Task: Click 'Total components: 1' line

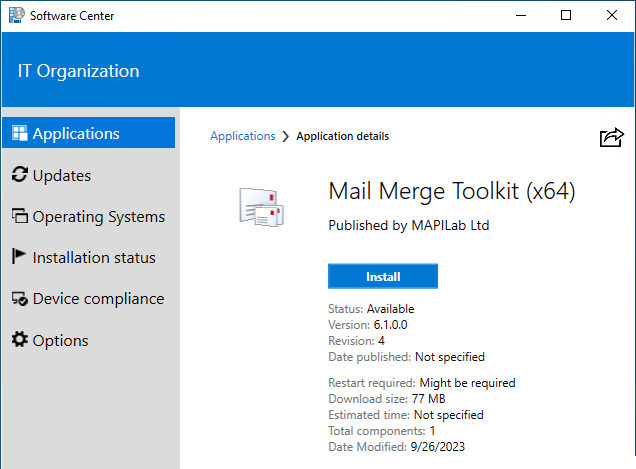Action: (382, 431)
